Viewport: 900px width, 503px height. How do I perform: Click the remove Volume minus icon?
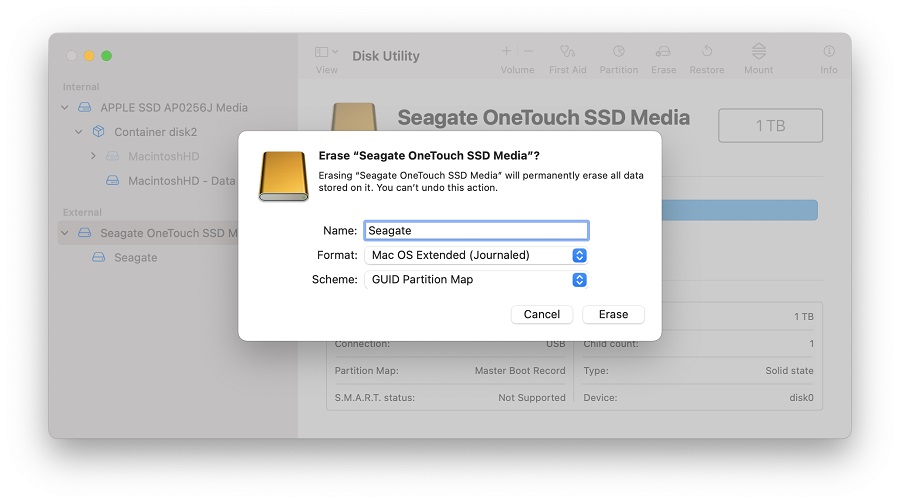point(528,51)
